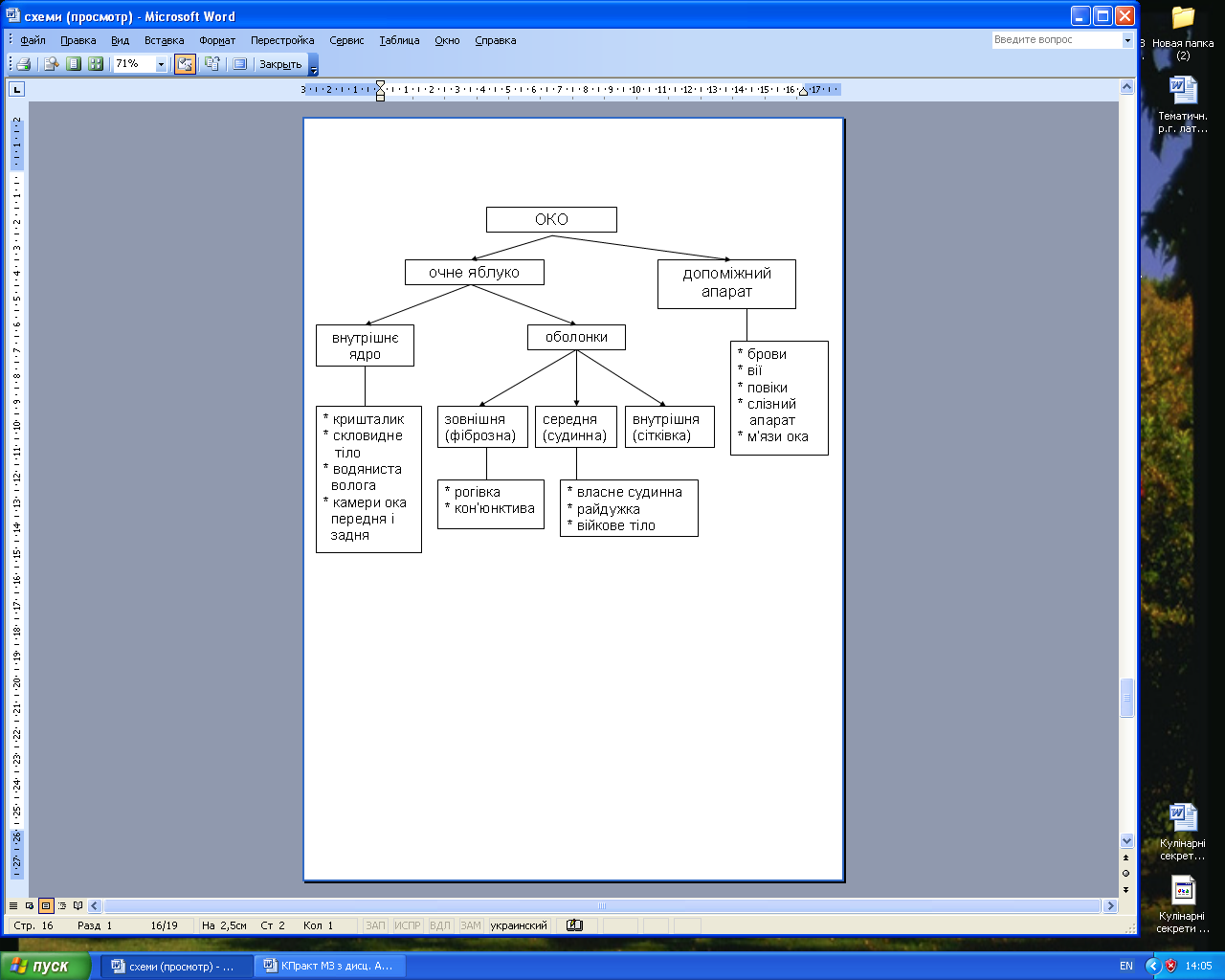Toggle the Full Screen icon
The image size is (1225, 980).
[x=239, y=64]
